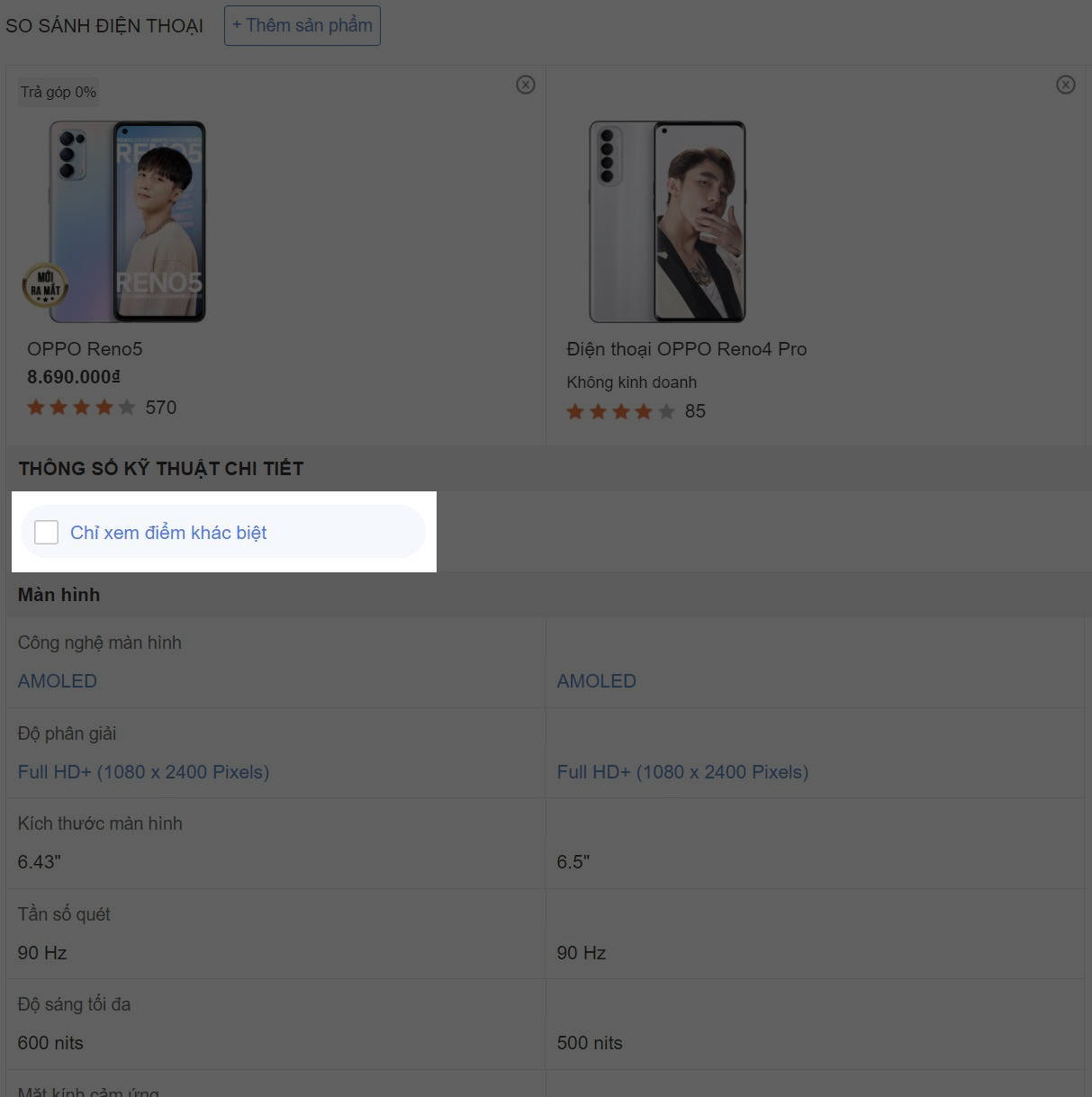The height and width of the screenshot is (1097, 1092).
Task: Open the OPPO Reno5 product image
Action: [x=127, y=221]
